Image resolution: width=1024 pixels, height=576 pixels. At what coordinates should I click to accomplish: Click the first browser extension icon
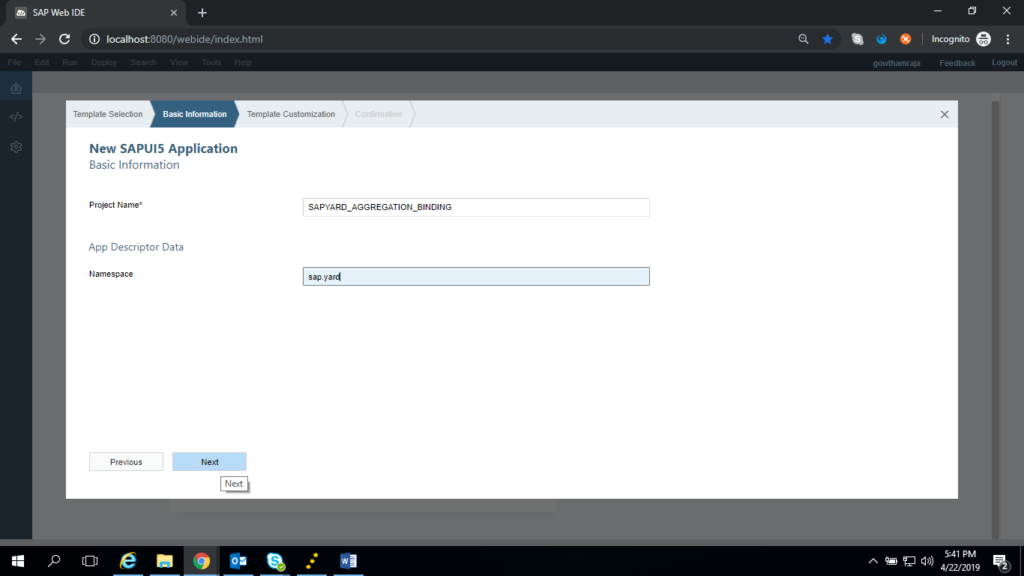tap(857, 39)
